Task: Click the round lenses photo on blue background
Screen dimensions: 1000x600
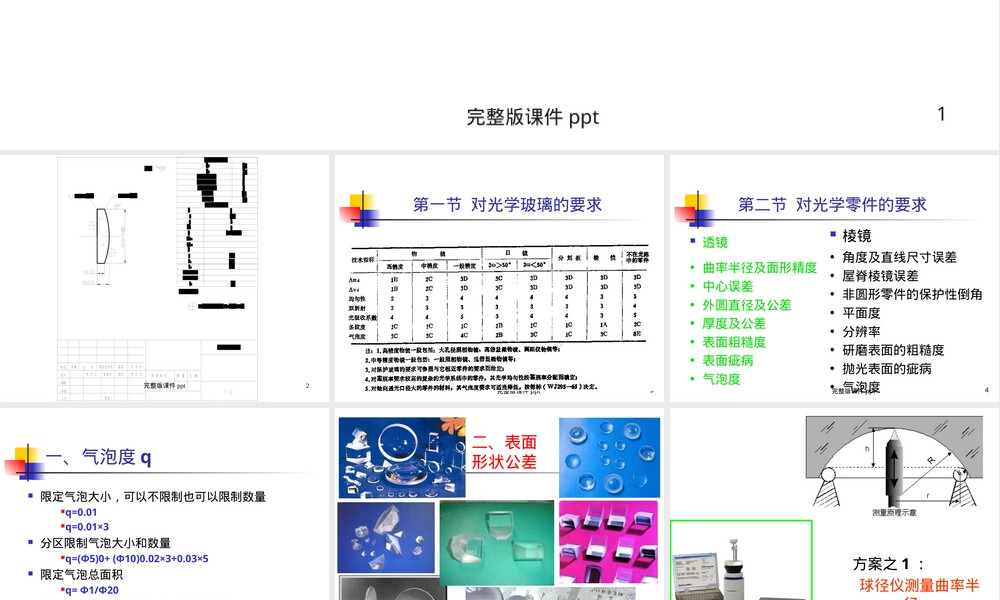Action: tap(609, 457)
